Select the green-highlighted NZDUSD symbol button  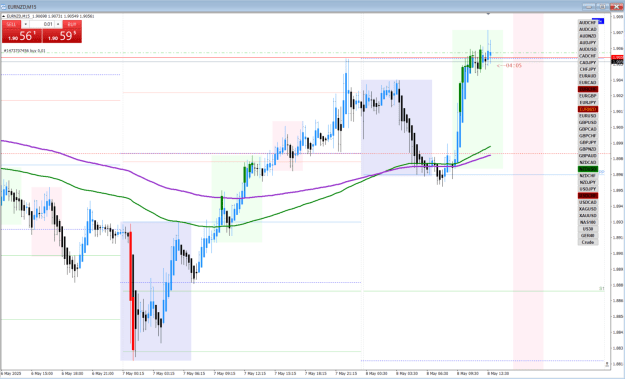588,169
